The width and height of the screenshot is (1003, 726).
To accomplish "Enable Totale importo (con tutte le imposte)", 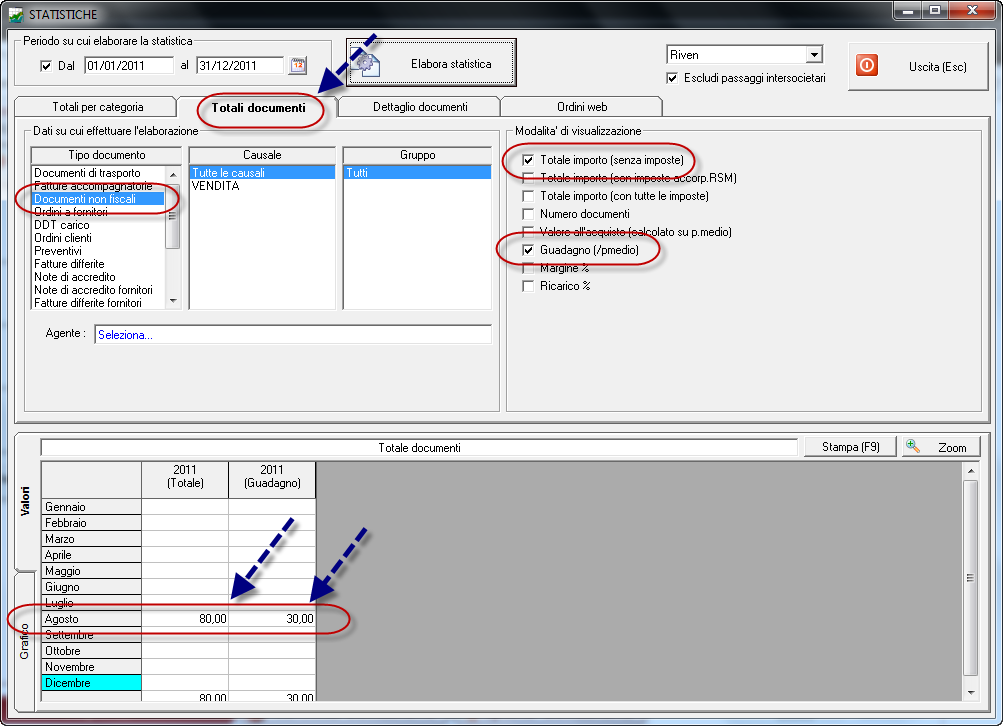I will (x=528, y=196).
